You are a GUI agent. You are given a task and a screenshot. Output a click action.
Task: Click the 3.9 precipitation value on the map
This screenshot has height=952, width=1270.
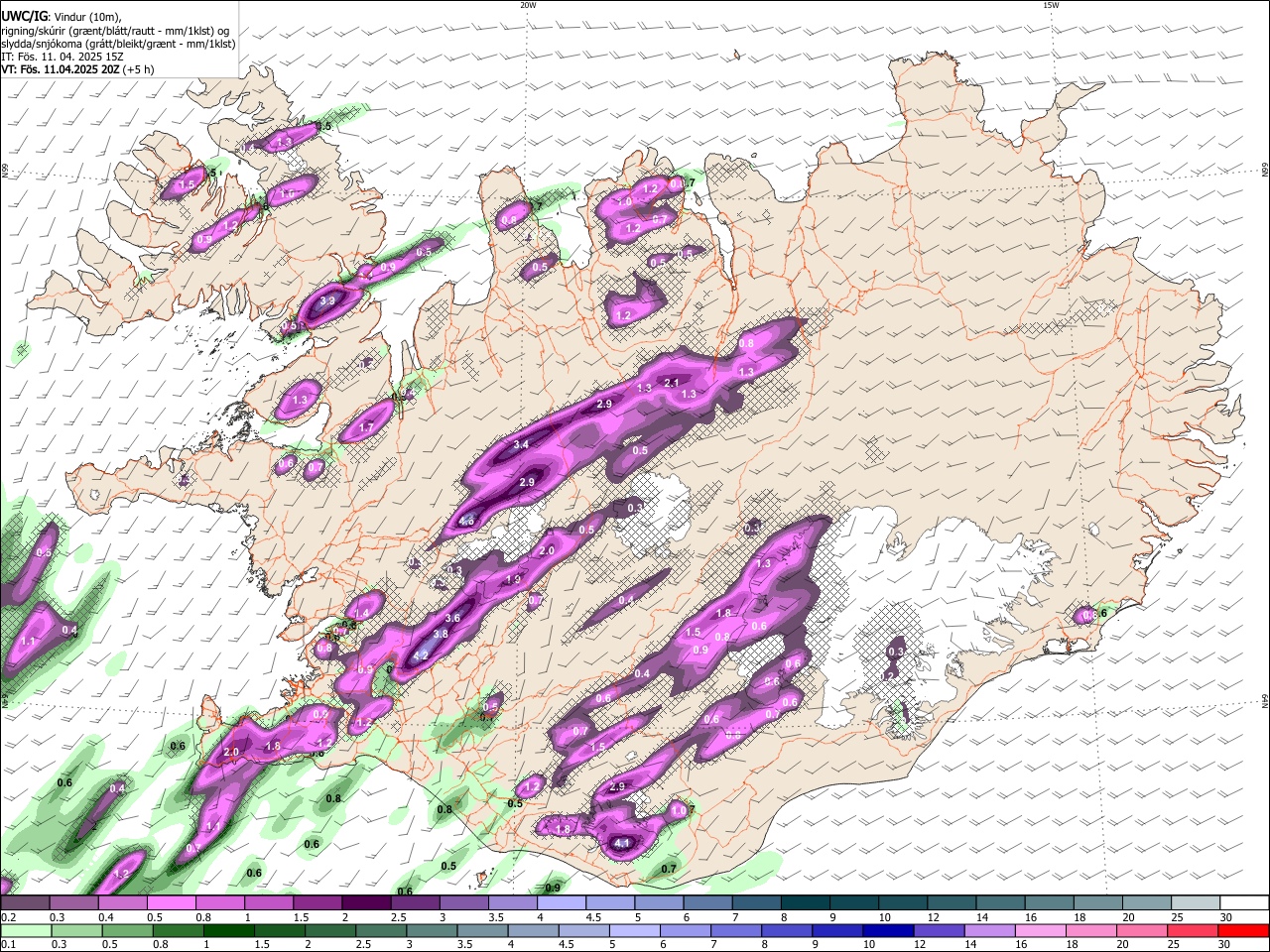click(329, 298)
